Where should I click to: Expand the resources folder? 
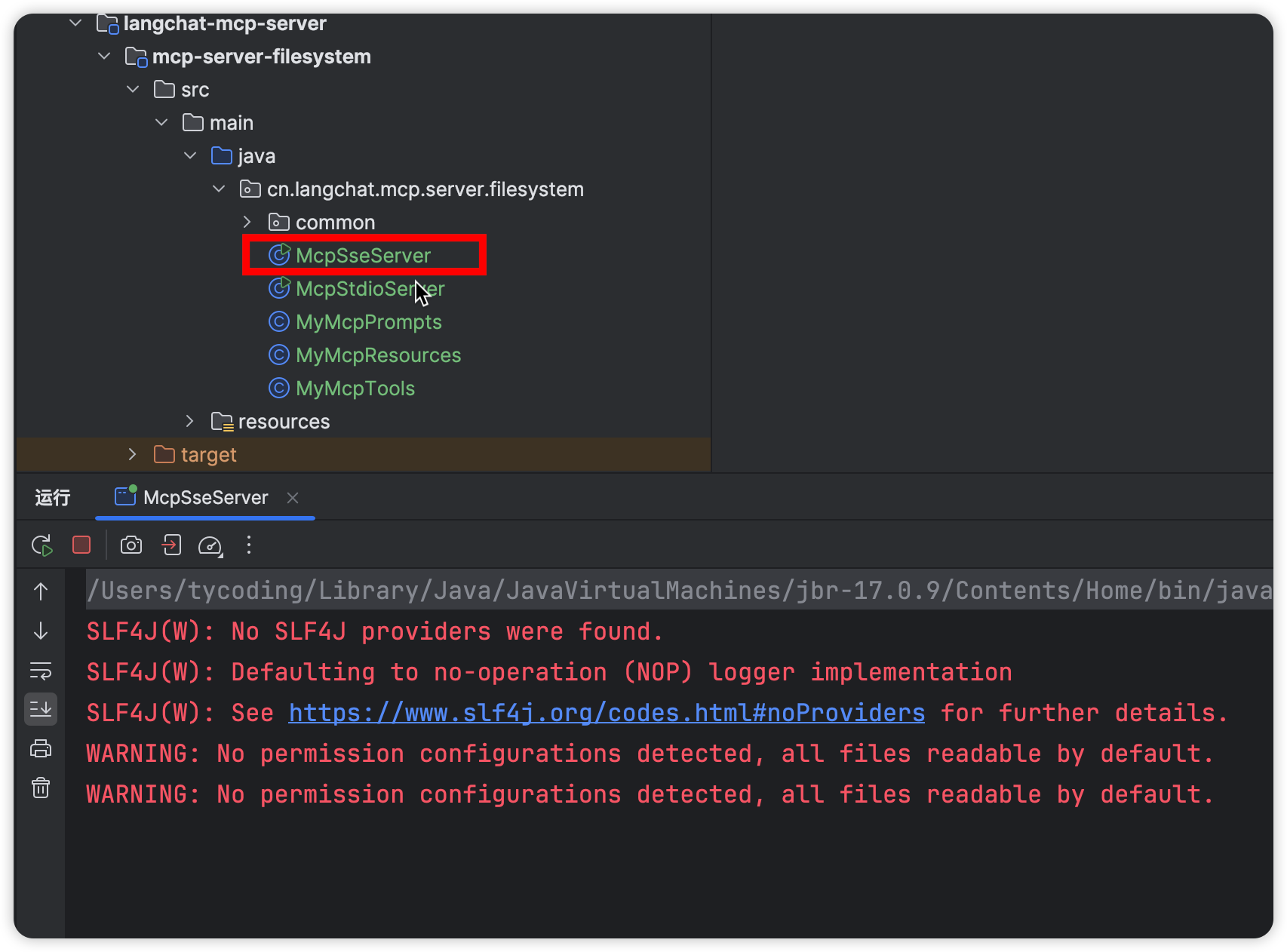(x=189, y=422)
